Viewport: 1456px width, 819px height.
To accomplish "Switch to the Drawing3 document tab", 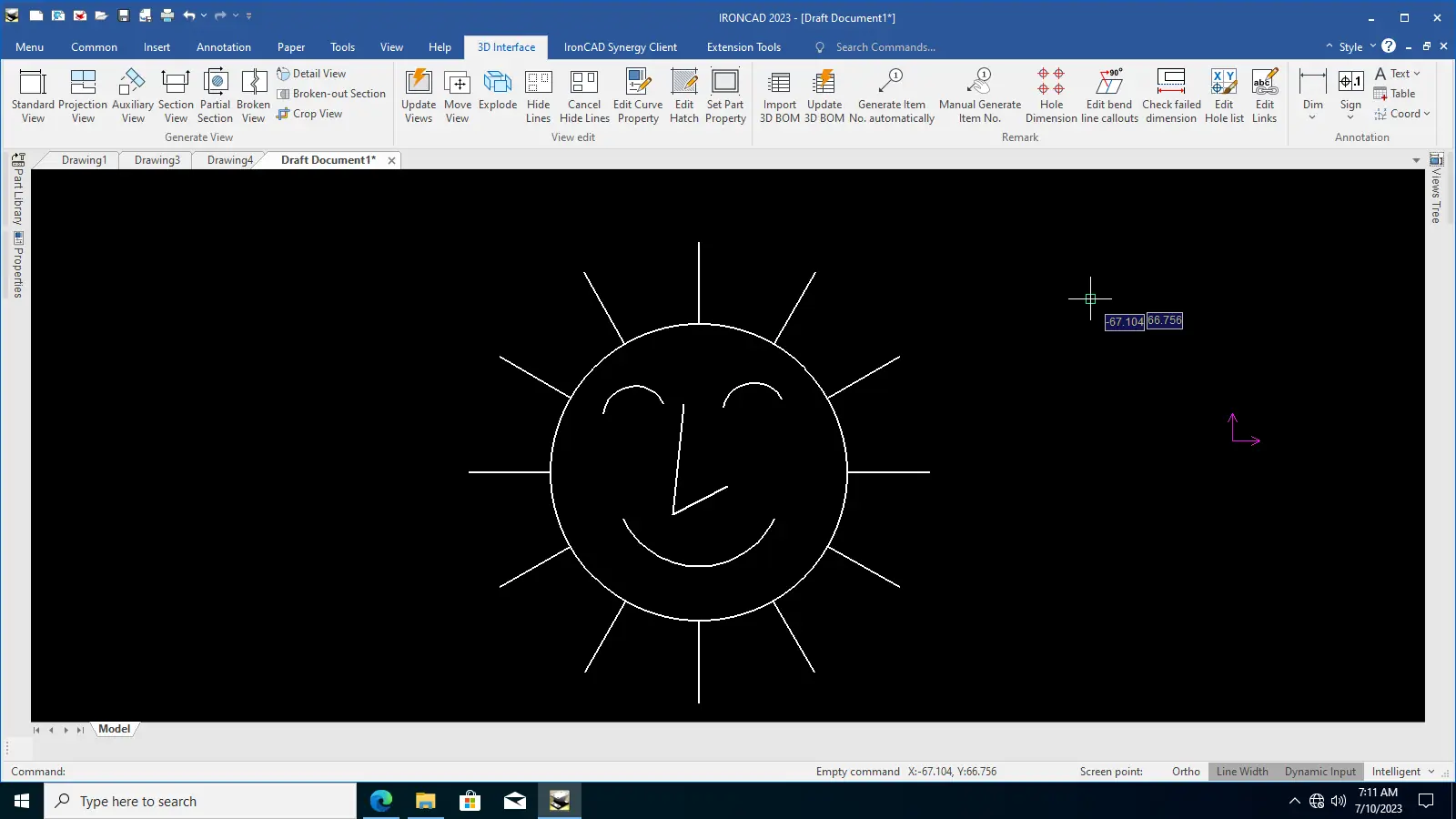I will (x=157, y=160).
